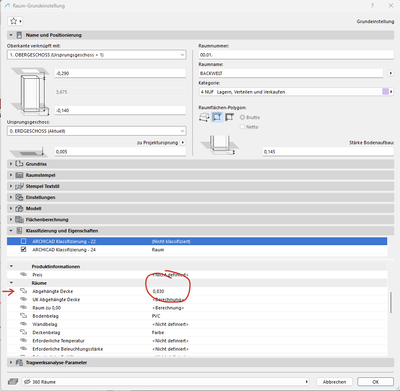Click the link icon beside Bodenbelag

[23, 316]
